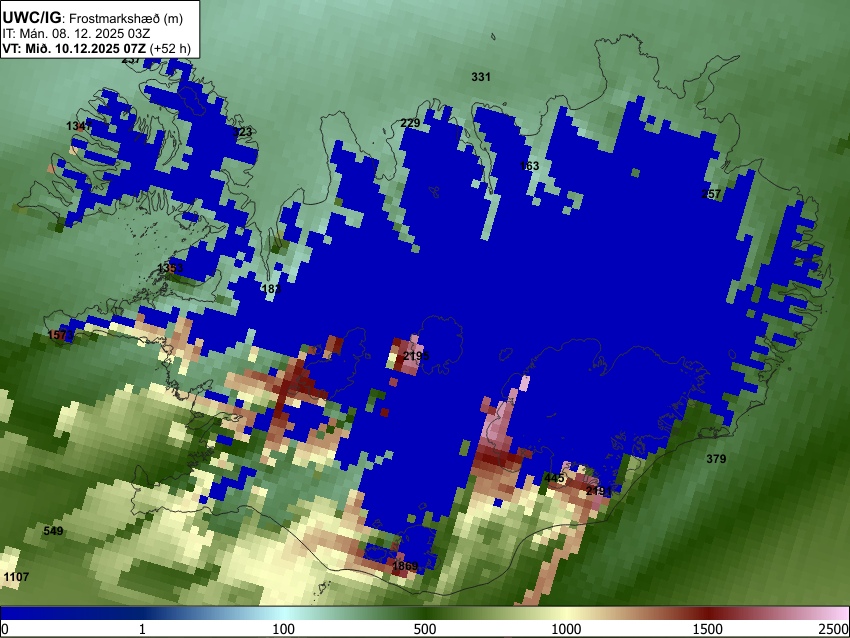
Task: Click the map value 2195
Action: (416, 356)
